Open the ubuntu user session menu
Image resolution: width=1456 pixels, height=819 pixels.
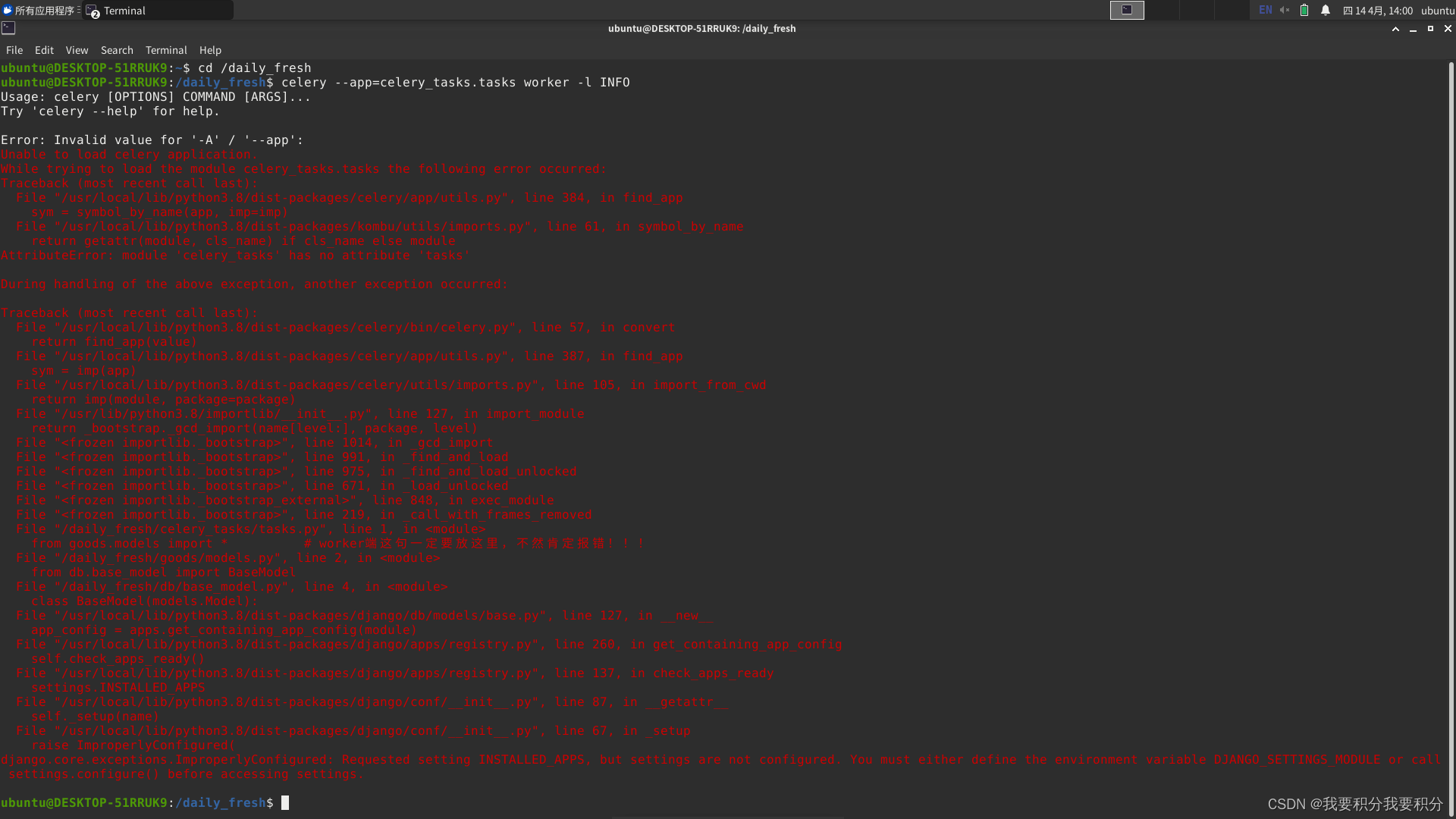[x=1437, y=11]
